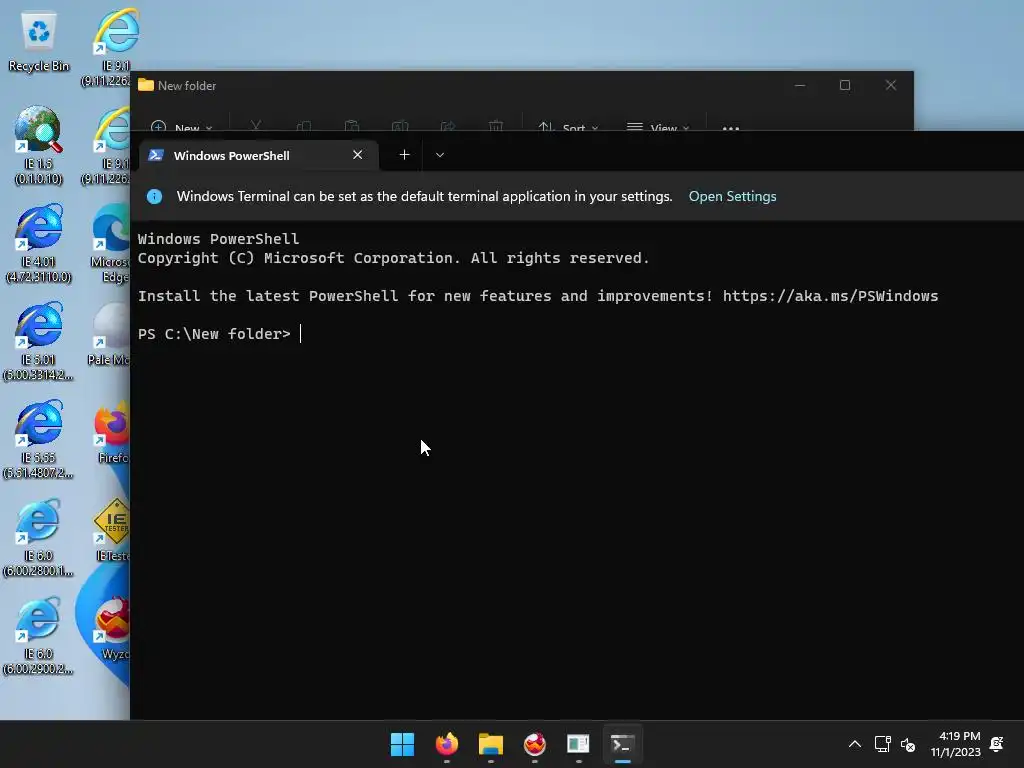Open the clock showing 4:19 PM
The image size is (1024, 768).
click(x=956, y=744)
